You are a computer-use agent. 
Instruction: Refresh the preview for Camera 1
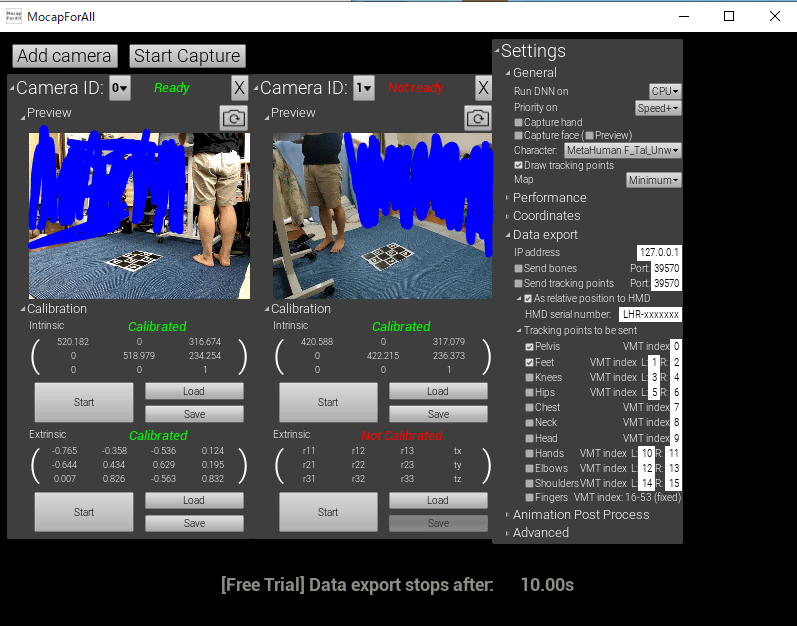478,118
